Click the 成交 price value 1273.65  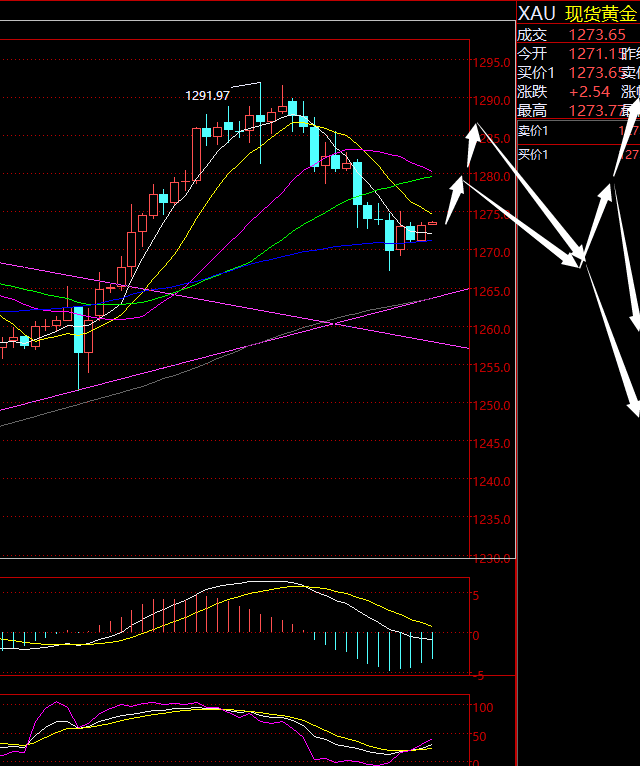pos(597,35)
